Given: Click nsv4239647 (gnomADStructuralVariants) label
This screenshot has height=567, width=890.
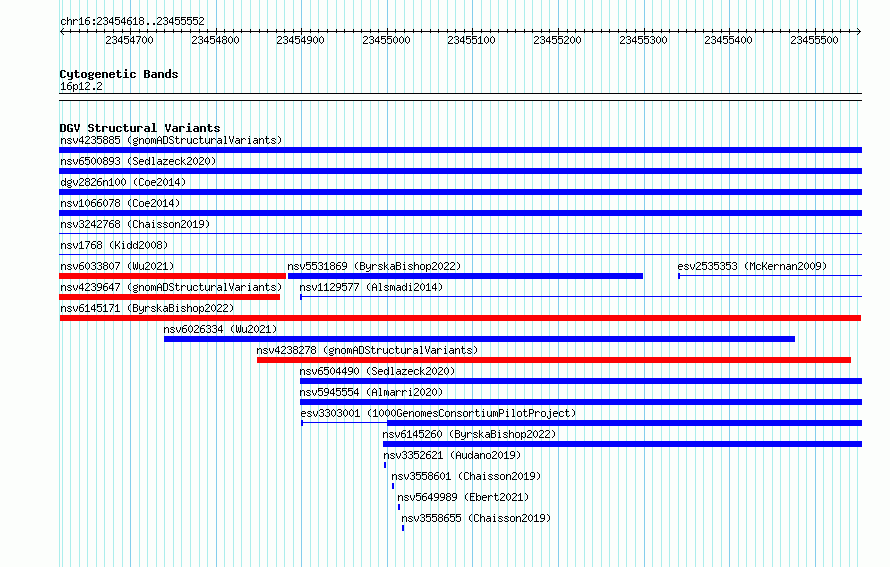Looking at the screenshot, I should pyautogui.click(x=171, y=287).
